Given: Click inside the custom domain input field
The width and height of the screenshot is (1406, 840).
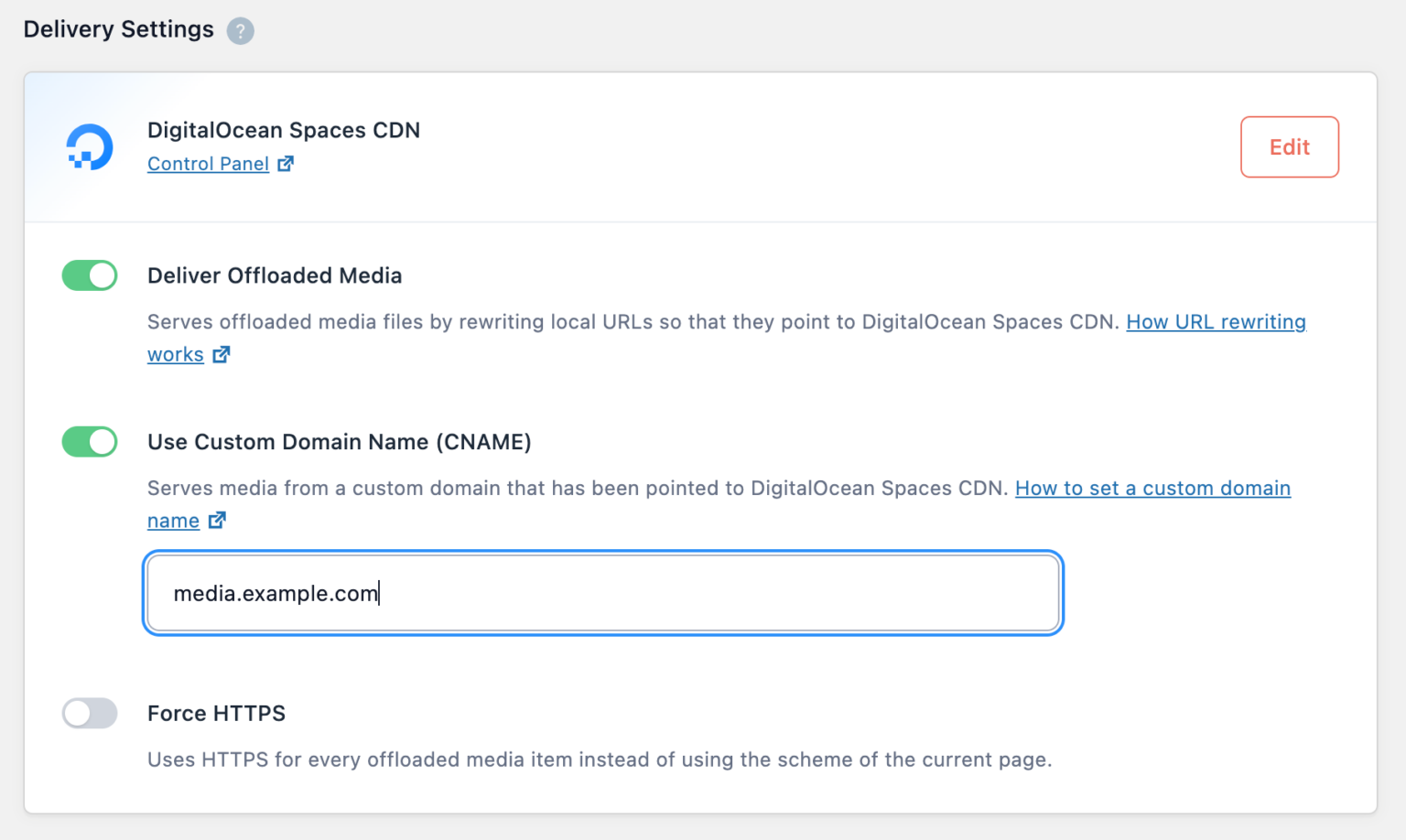Looking at the screenshot, I should (x=602, y=593).
